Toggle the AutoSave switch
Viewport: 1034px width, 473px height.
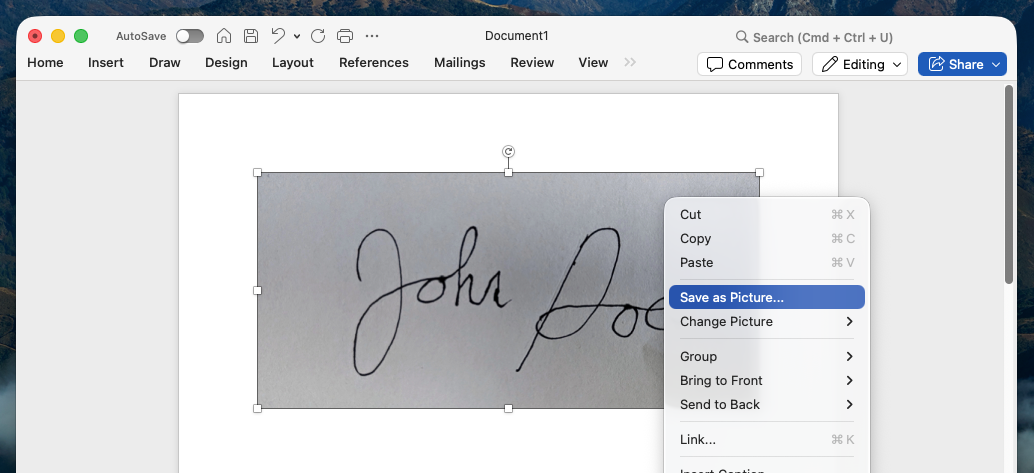[x=190, y=36]
